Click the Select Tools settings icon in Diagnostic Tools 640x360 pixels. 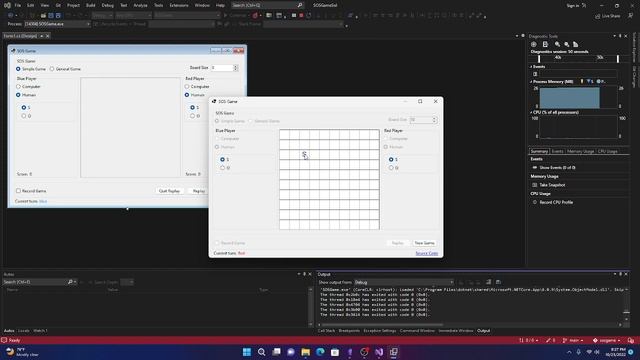tap(533, 44)
